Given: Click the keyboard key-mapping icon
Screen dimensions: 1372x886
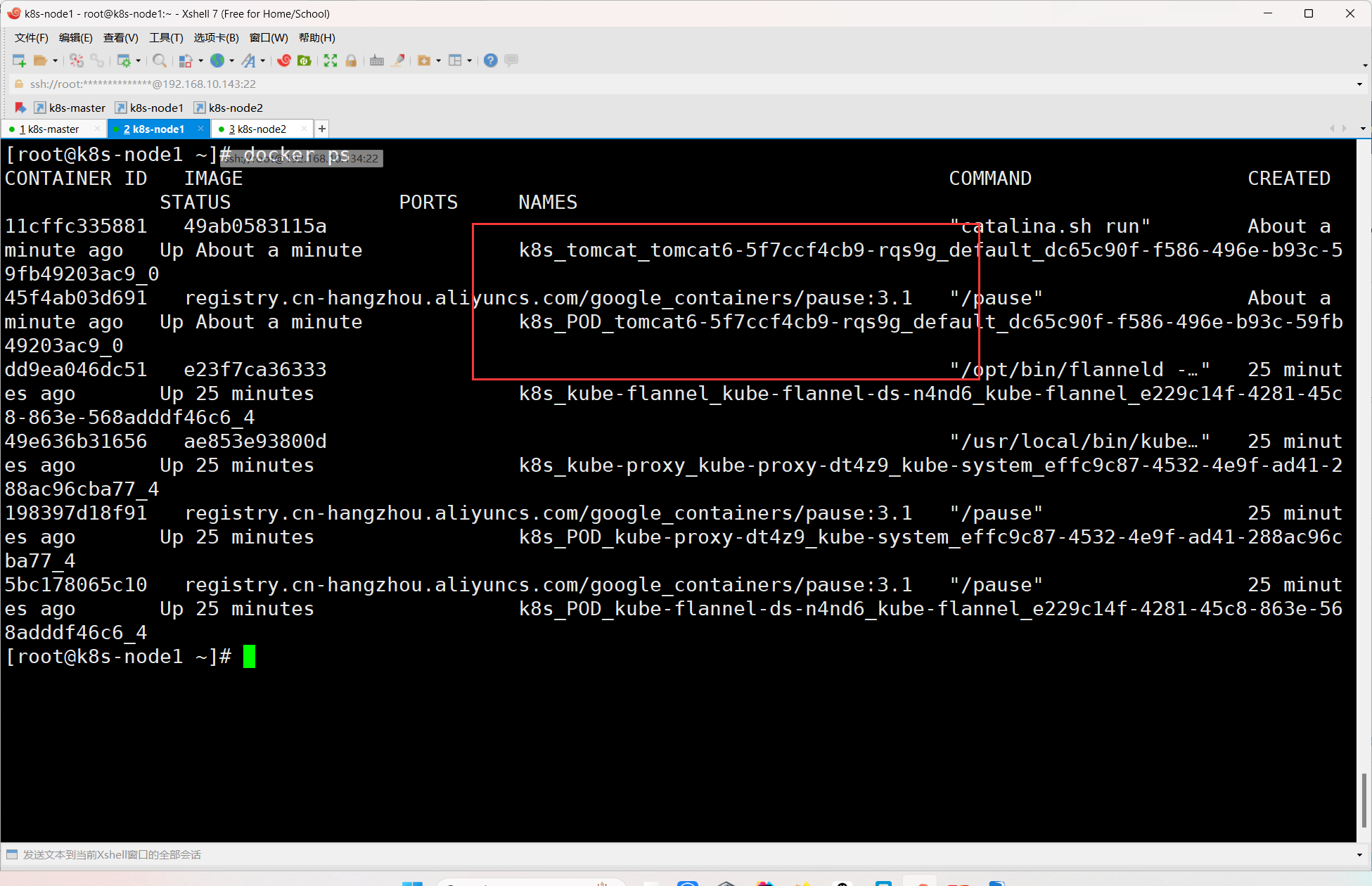Looking at the screenshot, I should pyautogui.click(x=377, y=60).
